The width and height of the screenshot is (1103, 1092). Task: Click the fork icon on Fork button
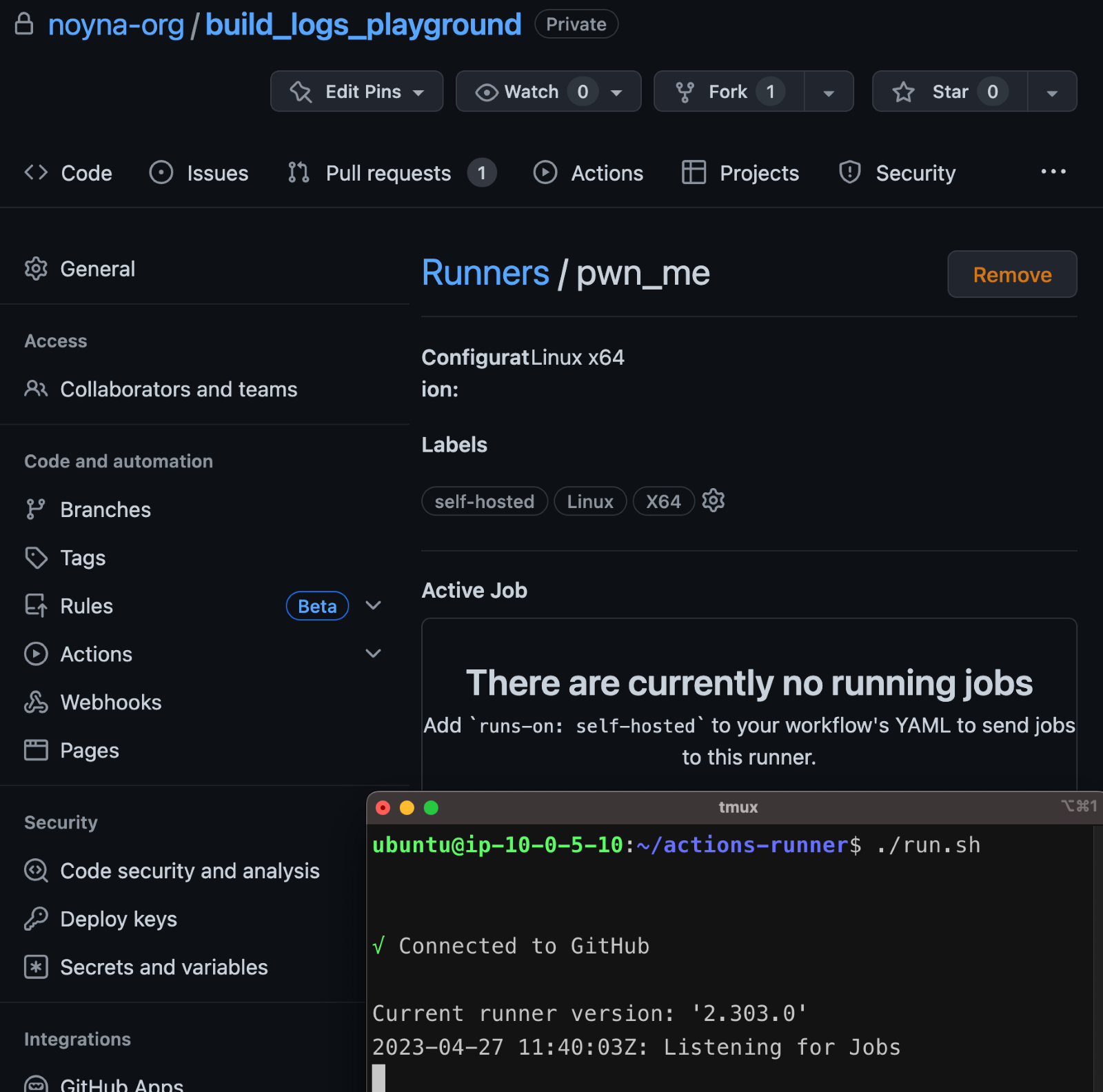(x=685, y=92)
